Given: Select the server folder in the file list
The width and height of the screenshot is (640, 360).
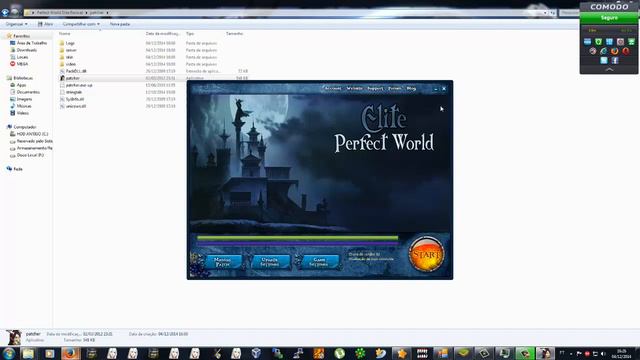Looking at the screenshot, I should 71,50.
